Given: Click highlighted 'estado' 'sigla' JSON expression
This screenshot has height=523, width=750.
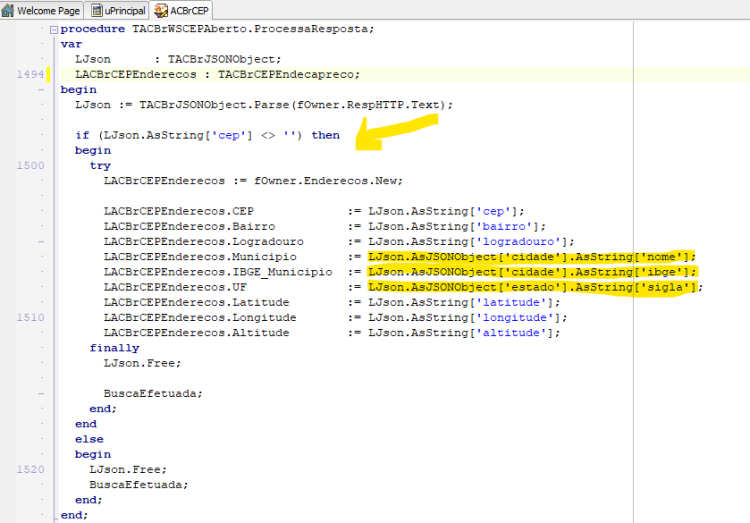Looking at the screenshot, I should pos(531,288).
